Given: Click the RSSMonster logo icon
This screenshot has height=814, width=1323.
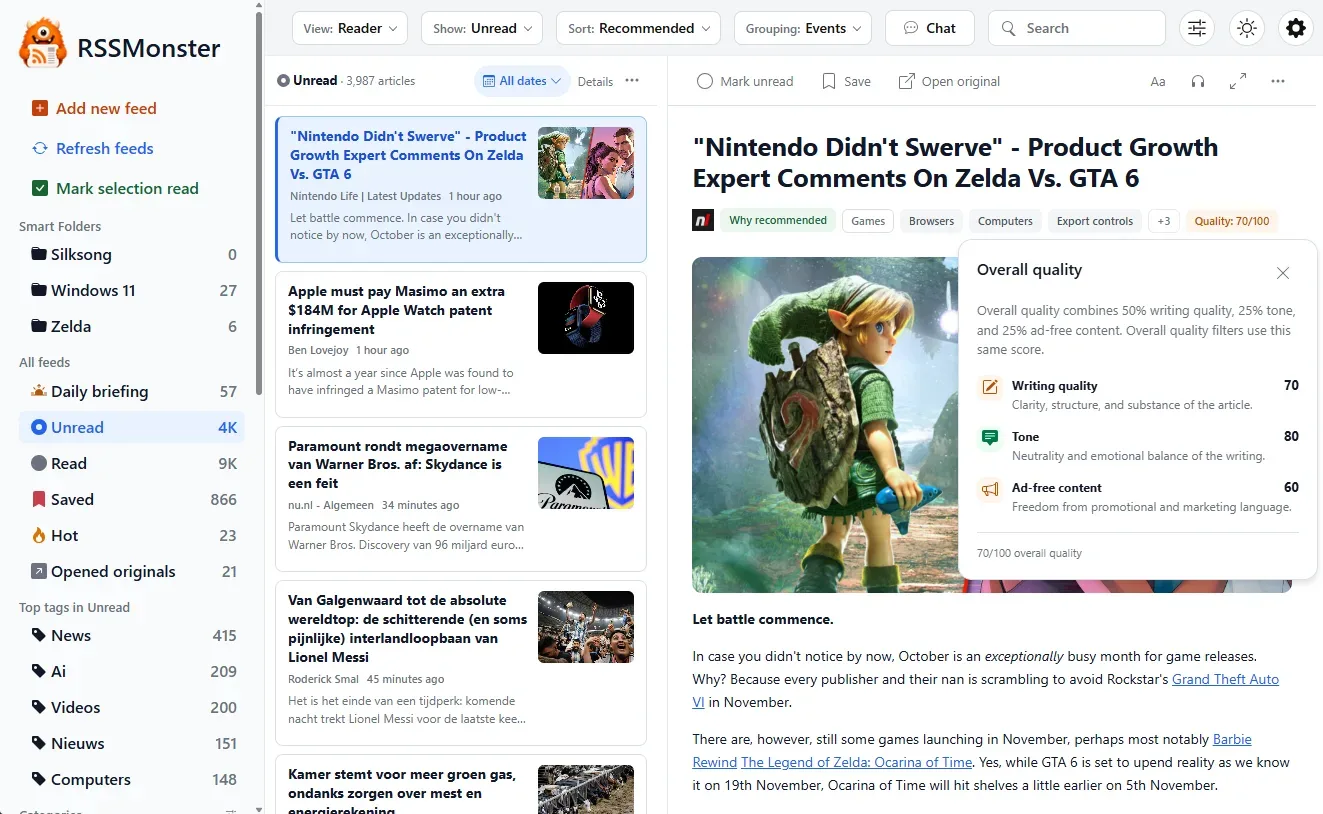Looking at the screenshot, I should click(x=43, y=44).
